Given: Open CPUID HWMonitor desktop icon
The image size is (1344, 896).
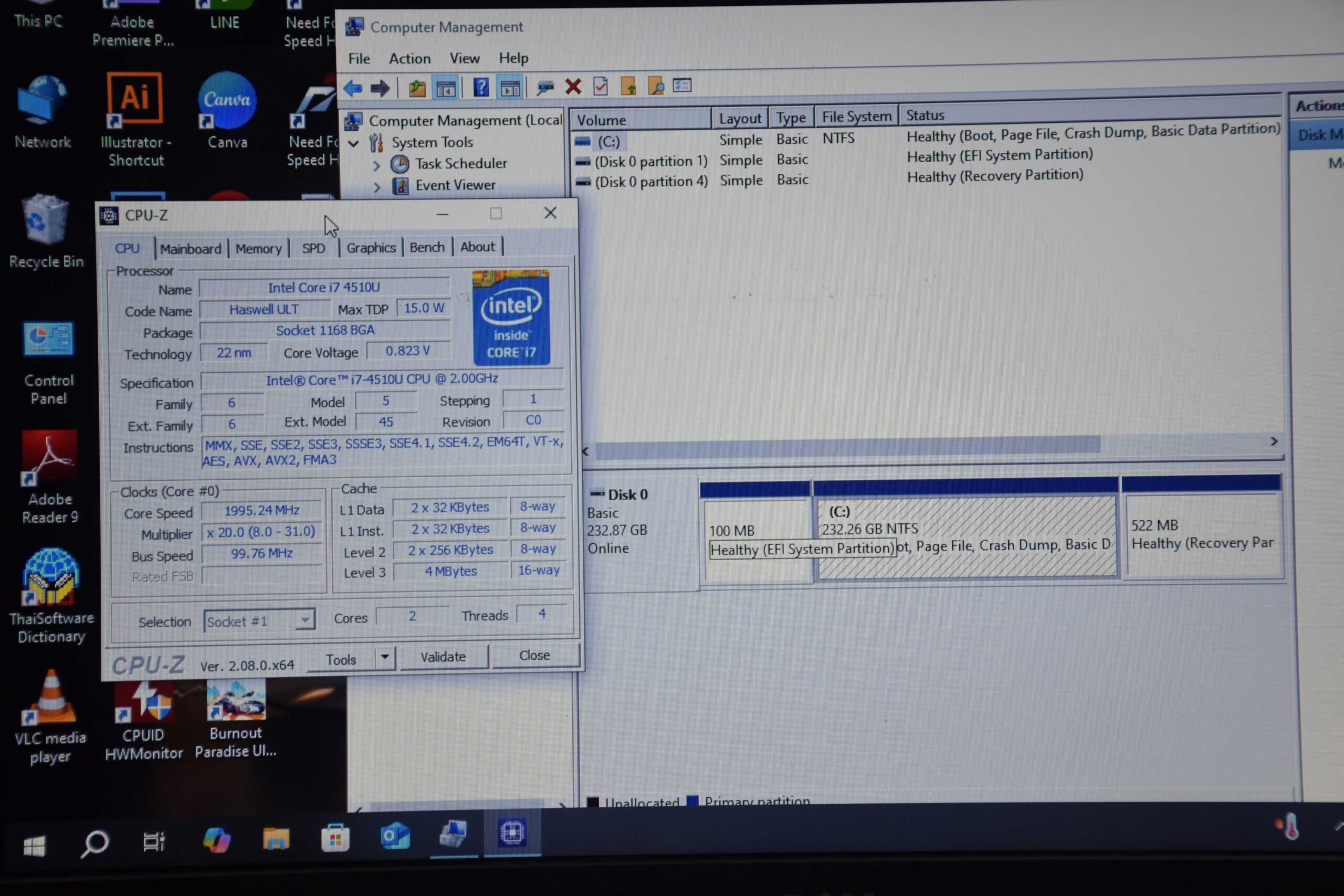Looking at the screenshot, I should (143, 721).
